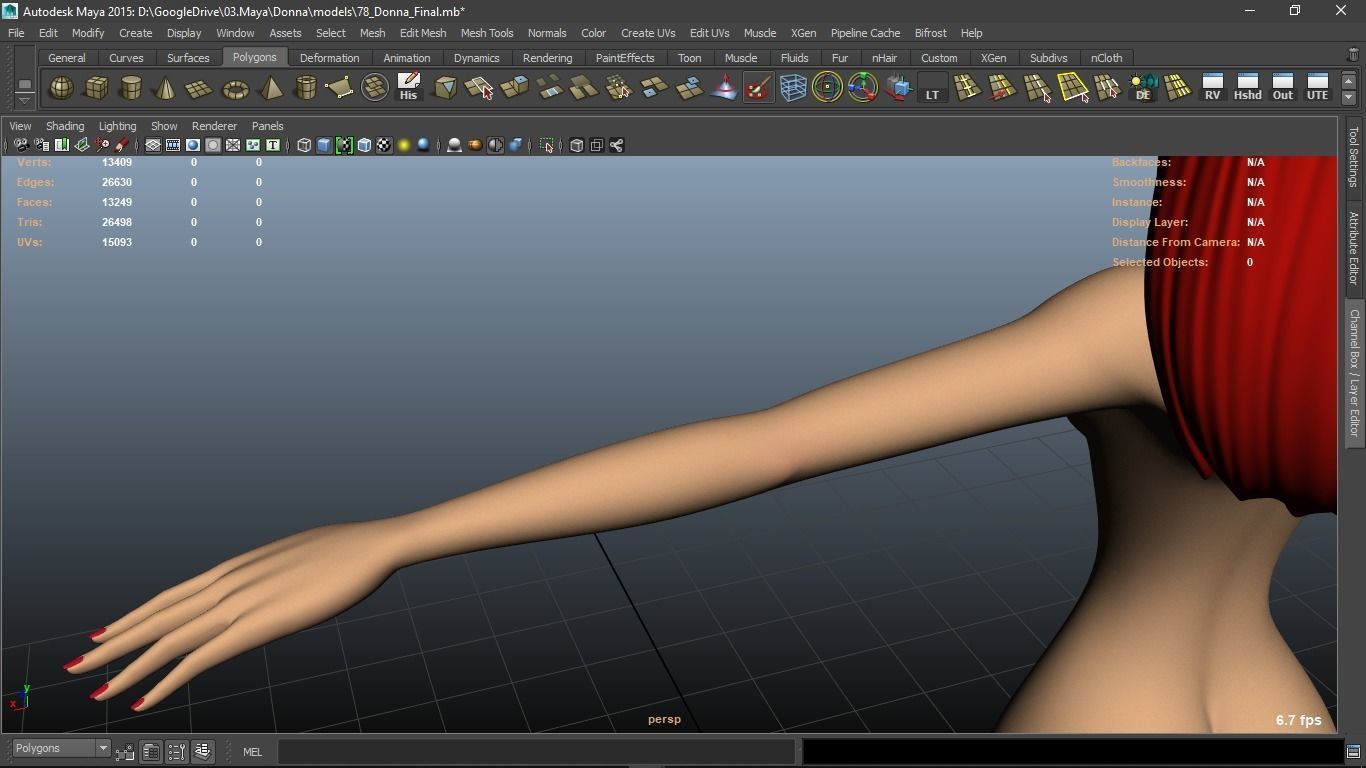1366x768 pixels.
Task: Switch to the nCloth shelf tab
Action: [x=1106, y=58]
